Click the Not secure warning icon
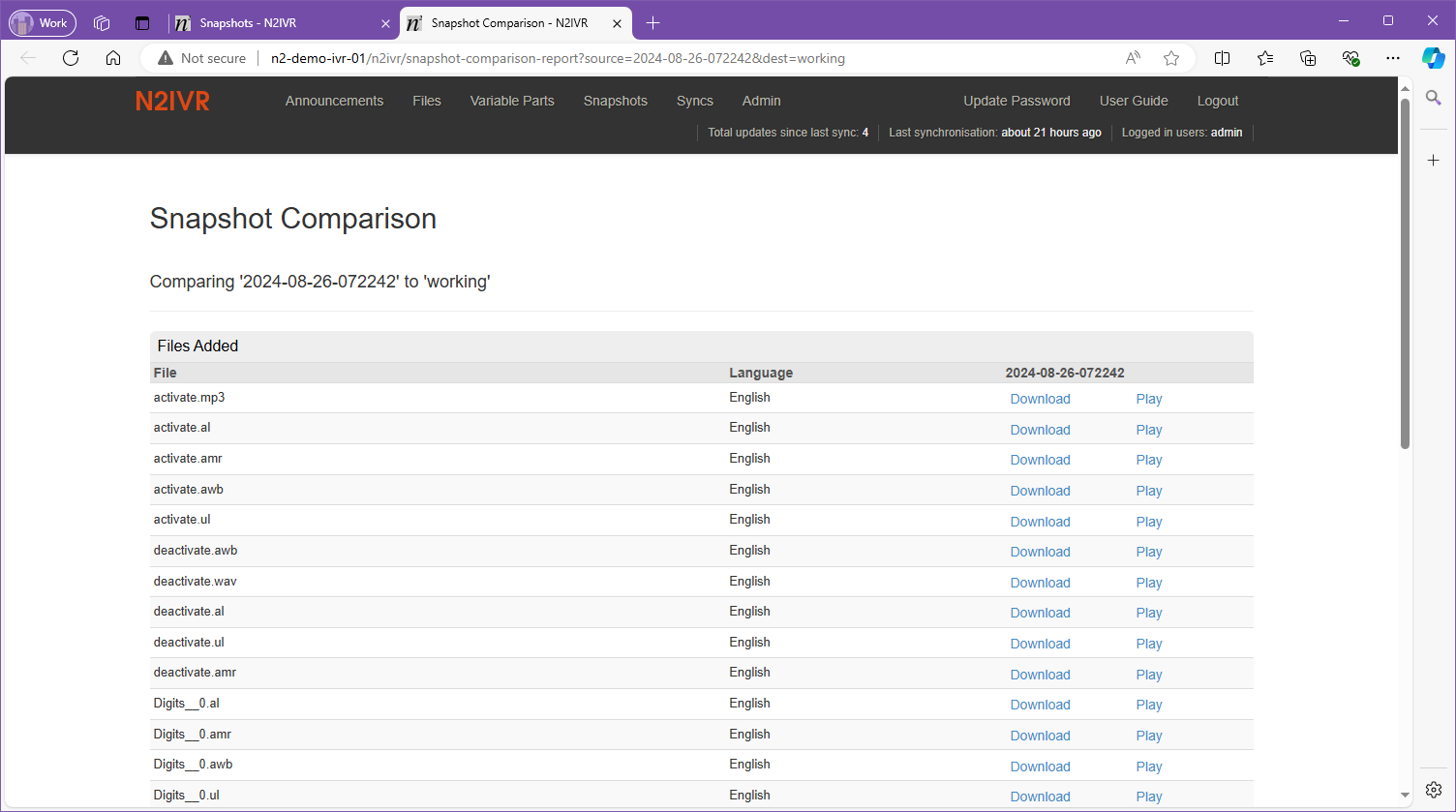 [166, 58]
